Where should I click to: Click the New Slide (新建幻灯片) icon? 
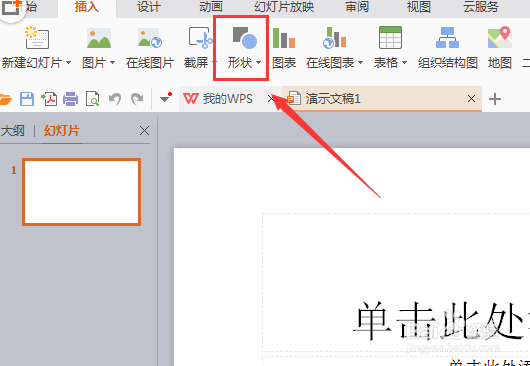(x=37, y=37)
